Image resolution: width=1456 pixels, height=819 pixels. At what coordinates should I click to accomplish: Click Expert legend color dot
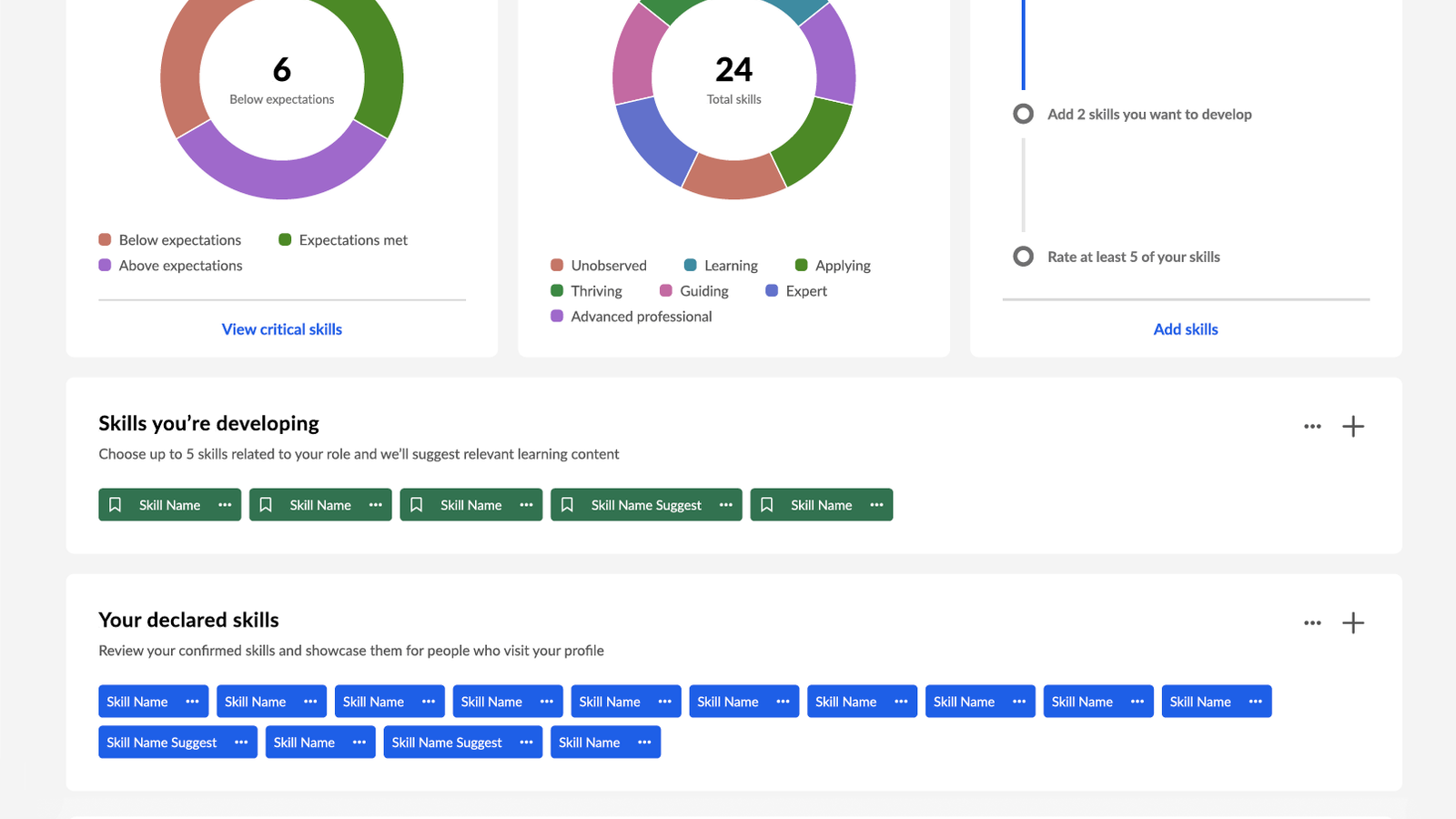772,291
